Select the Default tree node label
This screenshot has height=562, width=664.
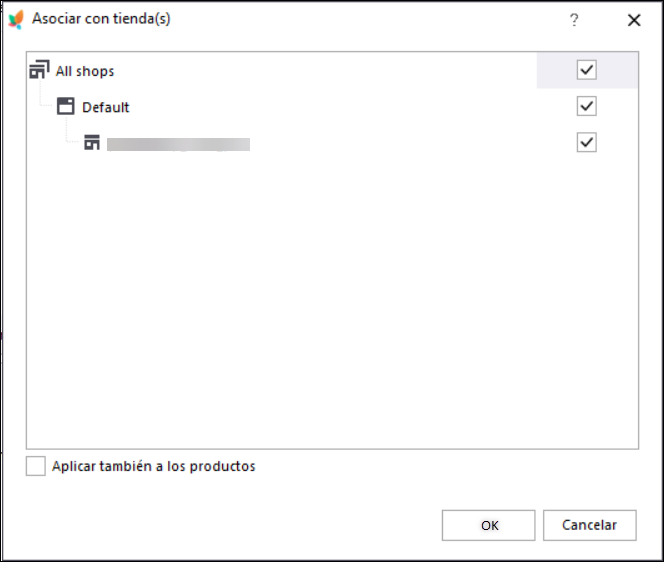[x=105, y=107]
